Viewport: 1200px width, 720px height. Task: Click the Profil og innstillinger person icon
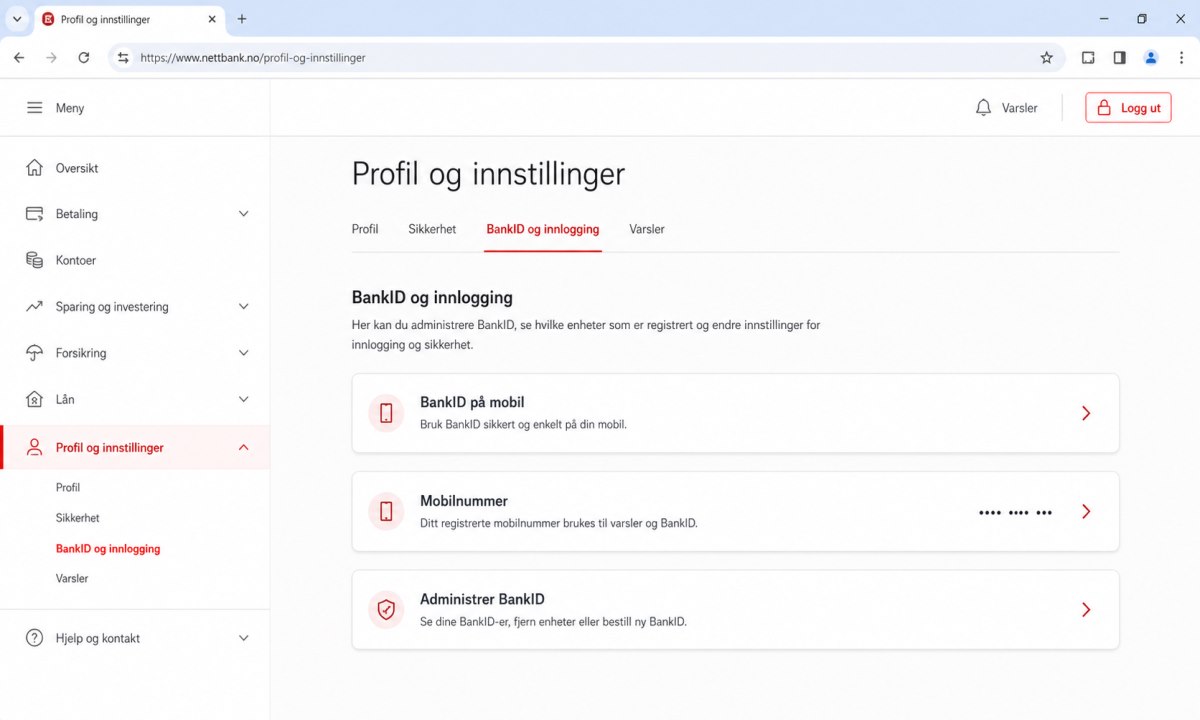tap(35, 448)
